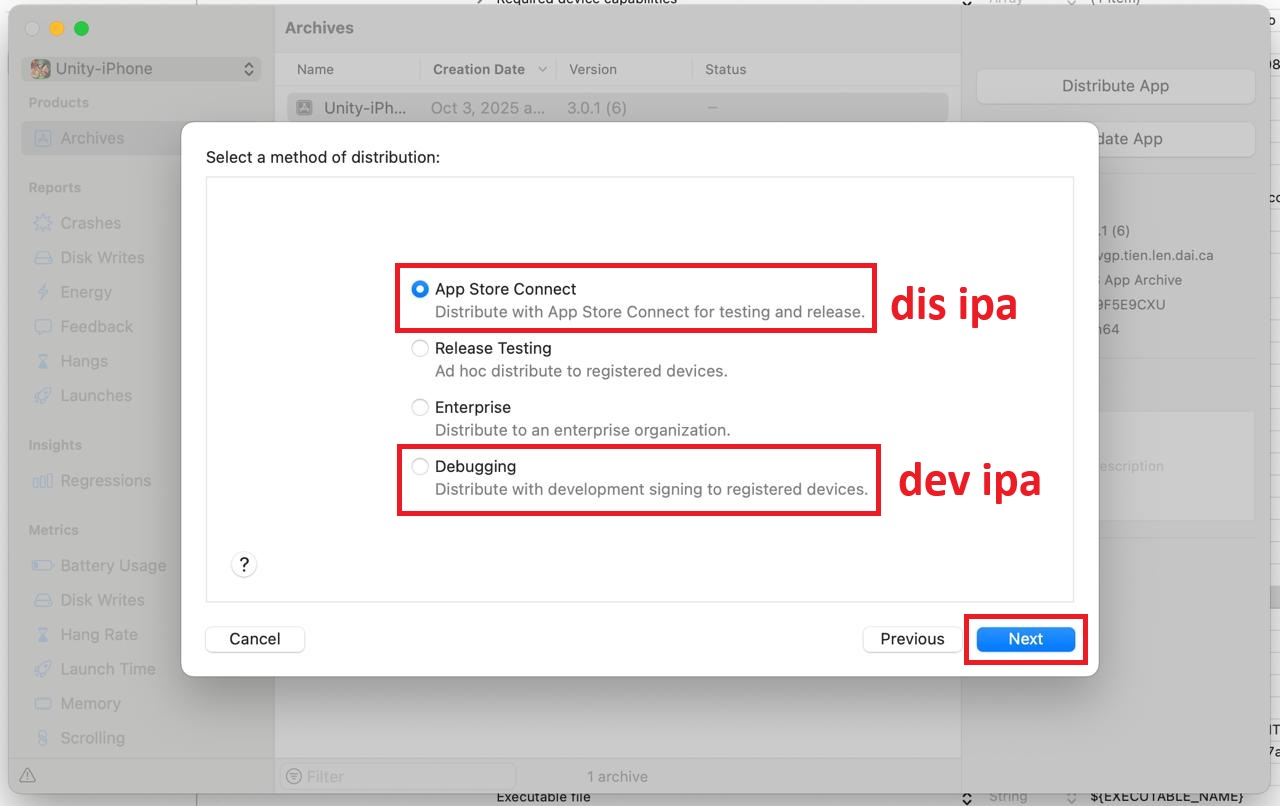Select the Disk Writes icon under Reports
Image resolution: width=1280 pixels, height=806 pixels.
point(43,258)
